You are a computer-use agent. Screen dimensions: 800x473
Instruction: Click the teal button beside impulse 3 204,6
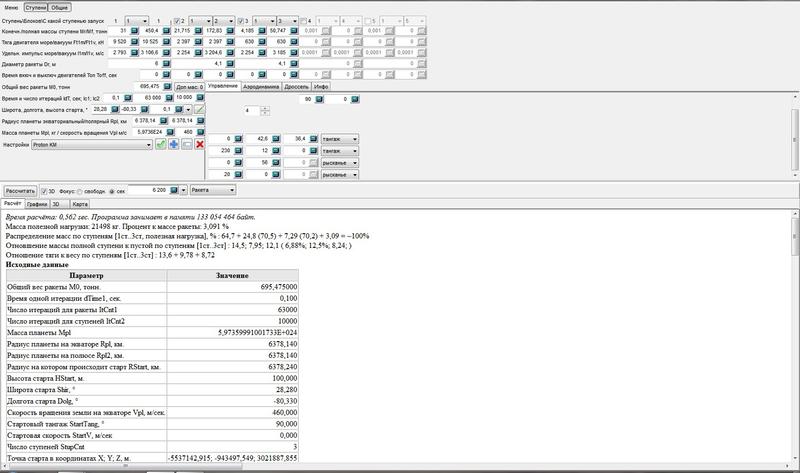tap(230, 53)
